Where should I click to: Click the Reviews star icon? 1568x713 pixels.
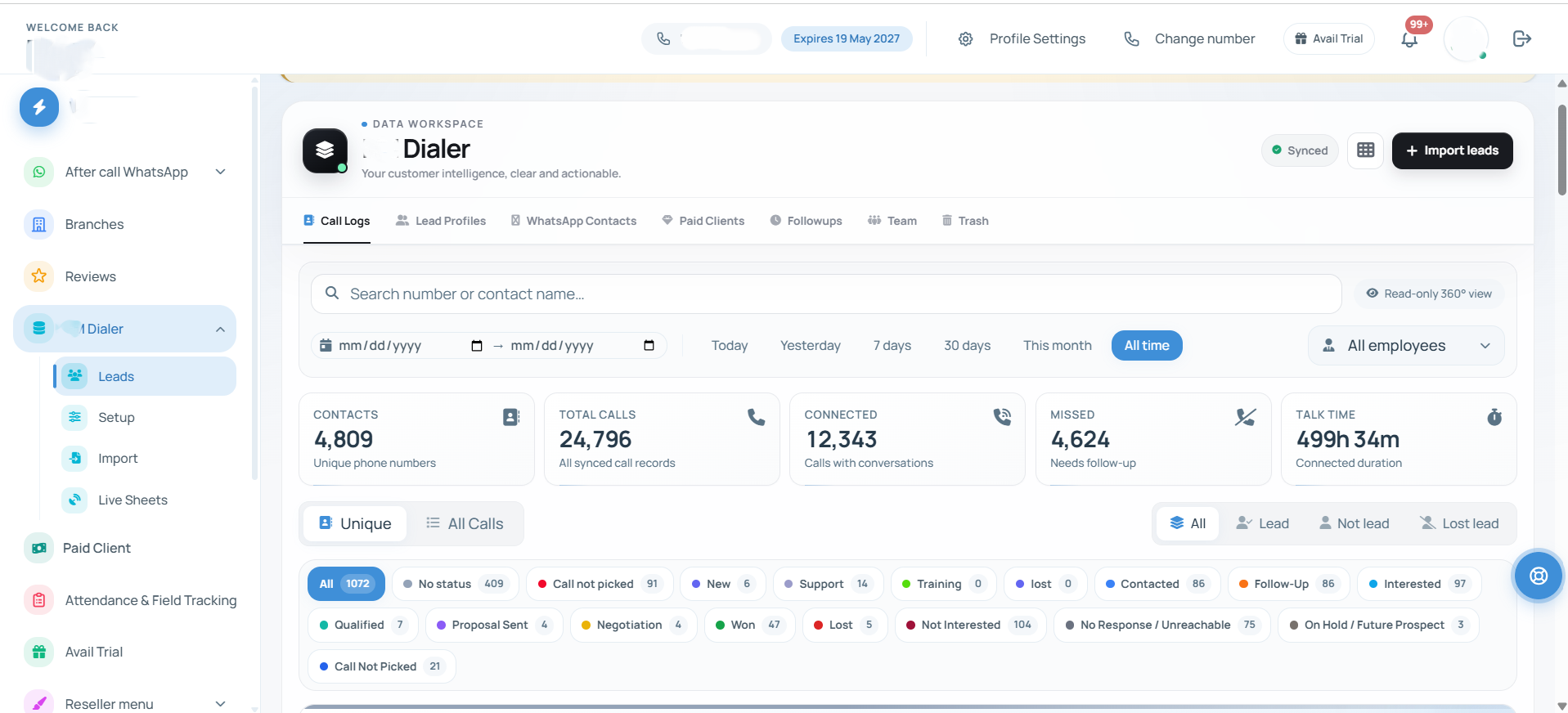coord(38,276)
